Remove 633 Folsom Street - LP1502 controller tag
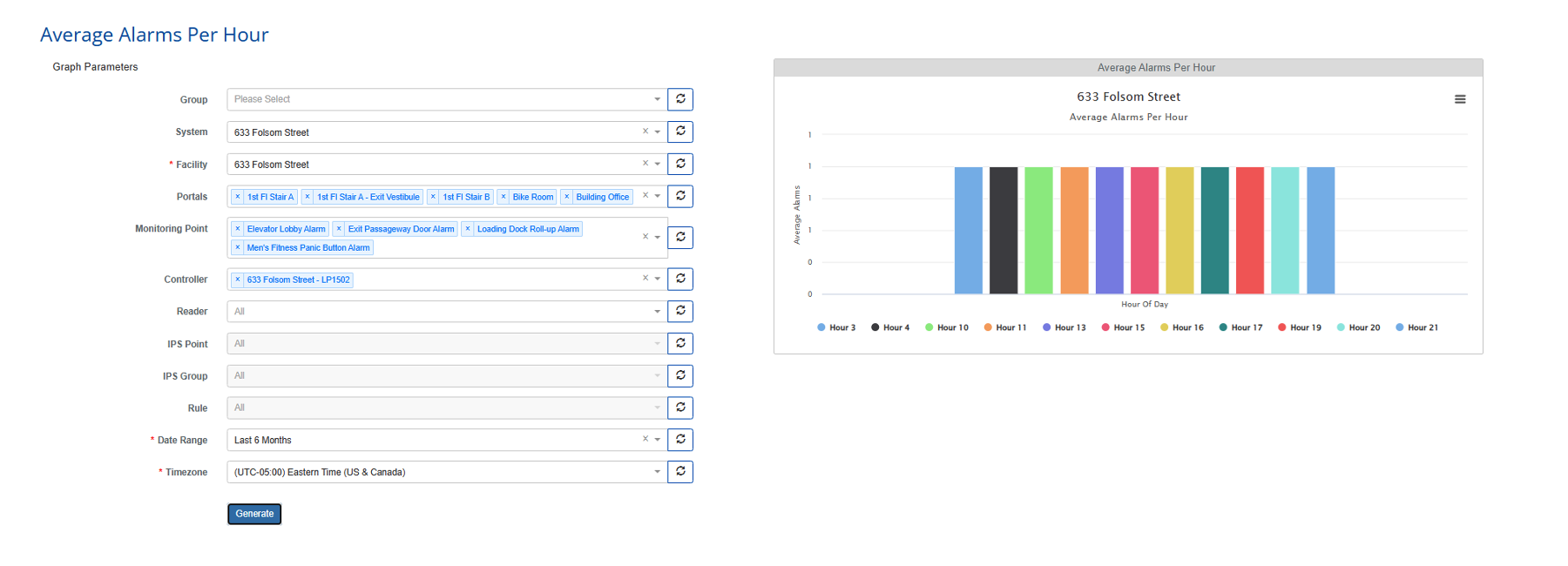The width and height of the screenshot is (1568, 566). point(238,280)
